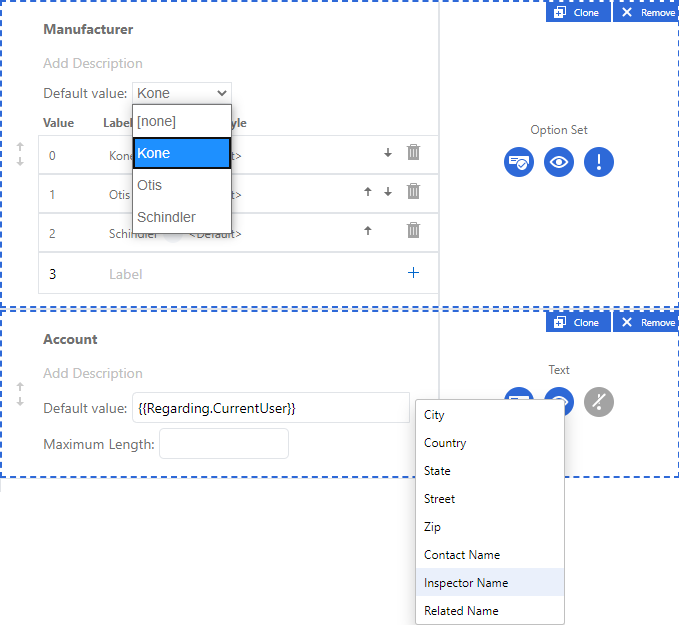Click the enabled-state icon under Option Set
Screen dimensions: 679x625
coord(519,163)
